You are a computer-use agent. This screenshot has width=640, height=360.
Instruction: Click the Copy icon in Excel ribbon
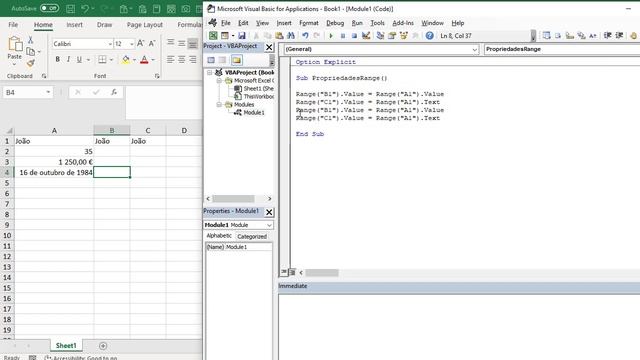tap(30, 52)
